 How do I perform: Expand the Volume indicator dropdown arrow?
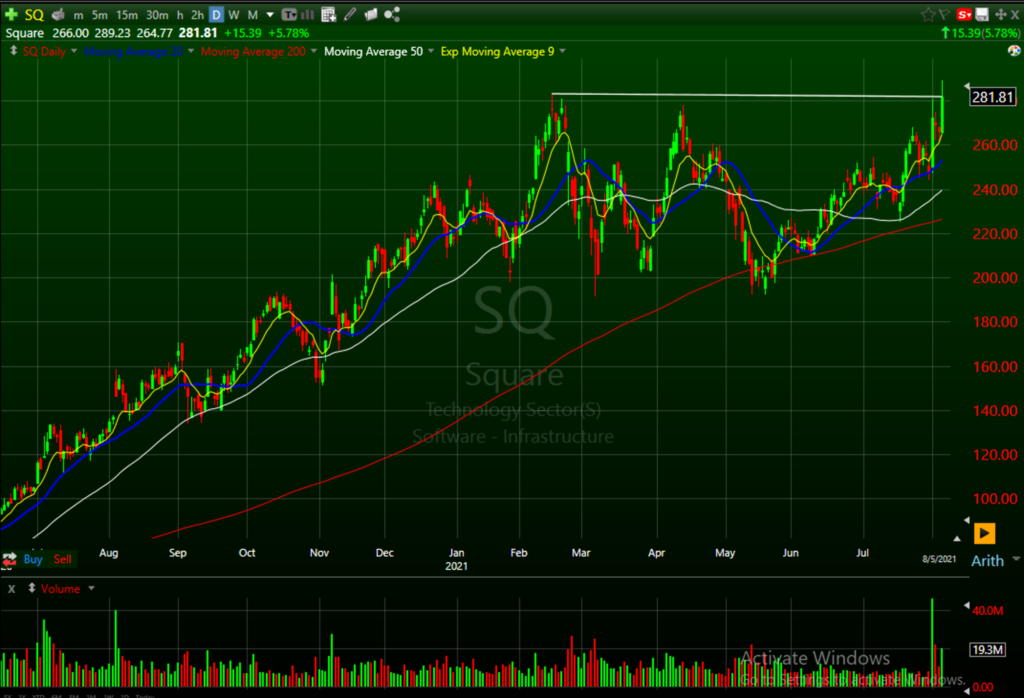point(91,588)
